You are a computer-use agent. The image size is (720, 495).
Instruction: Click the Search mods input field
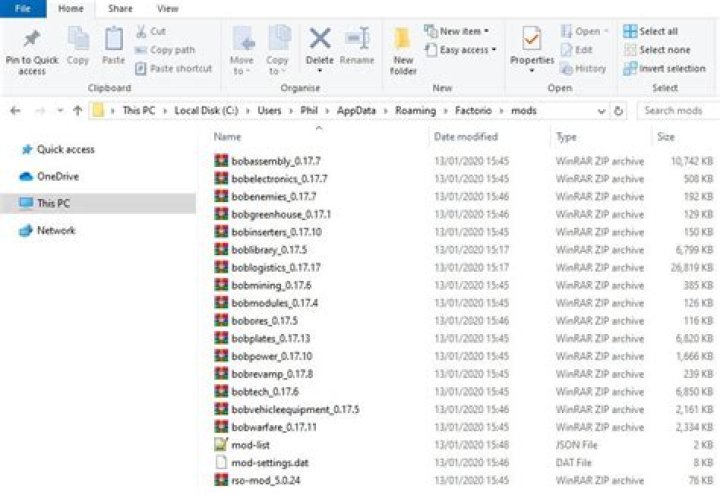678,111
